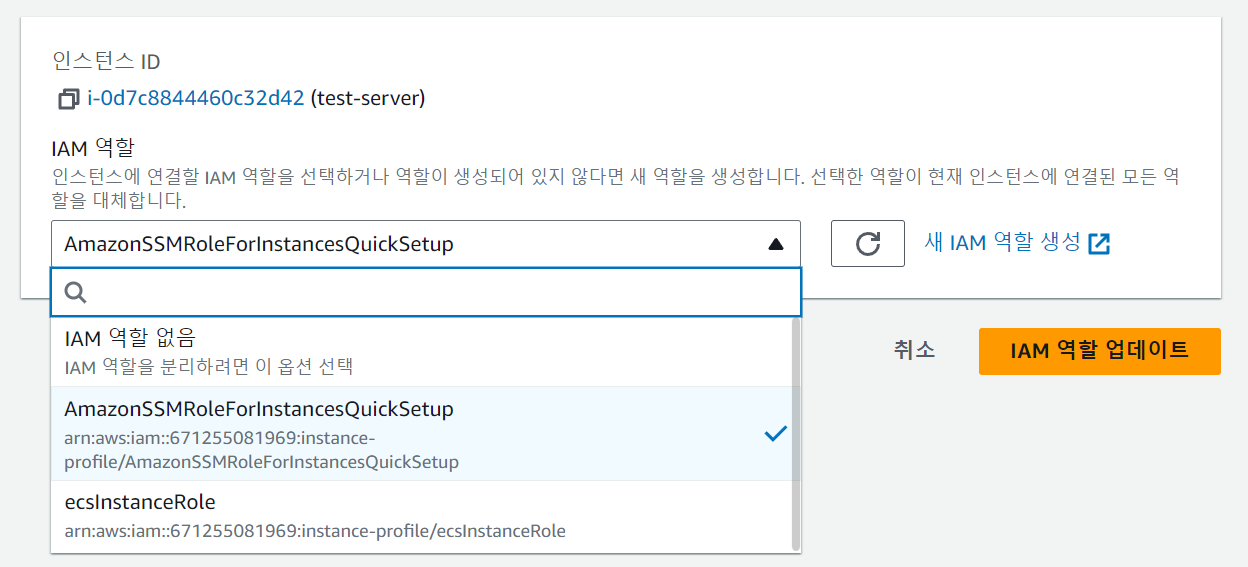This screenshot has height=567, width=1248.
Task: Choose AmazonSSMRoleForInstancesQuickSetup in the dropdown list
Action: tap(421, 434)
